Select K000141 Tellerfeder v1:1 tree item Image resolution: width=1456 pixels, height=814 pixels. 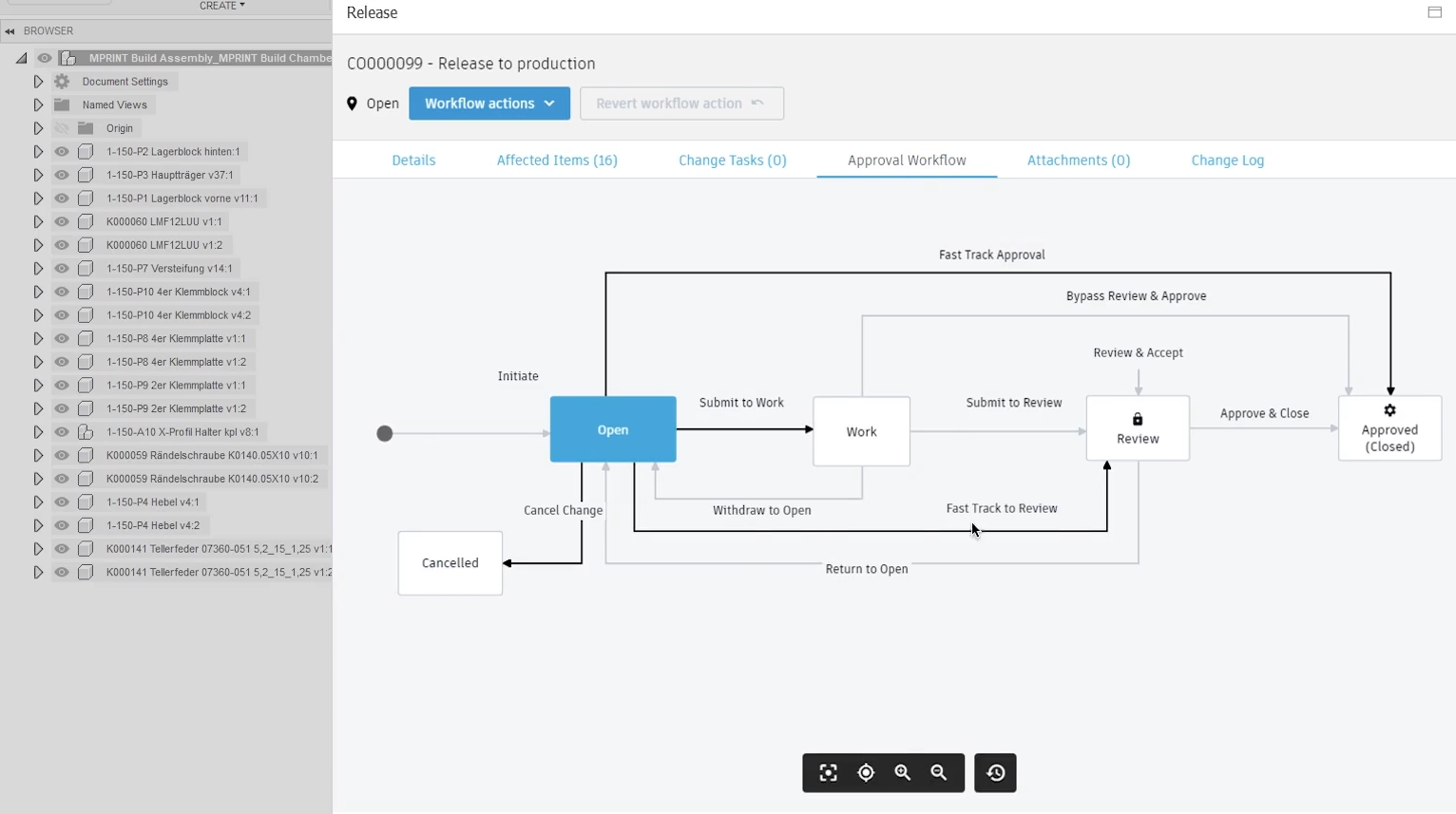(219, 549)
